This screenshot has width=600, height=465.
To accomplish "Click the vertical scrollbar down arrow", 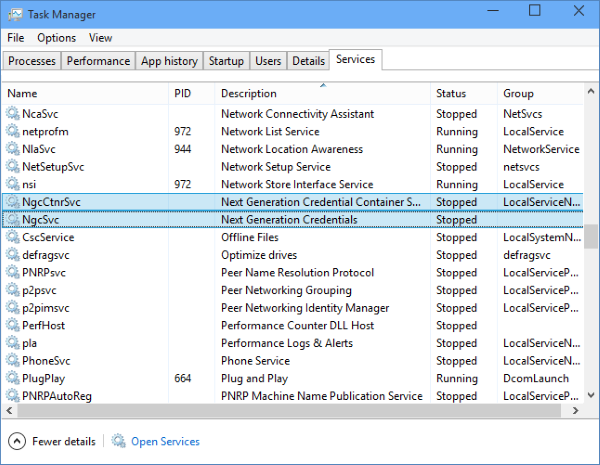I will coord(591,396).
